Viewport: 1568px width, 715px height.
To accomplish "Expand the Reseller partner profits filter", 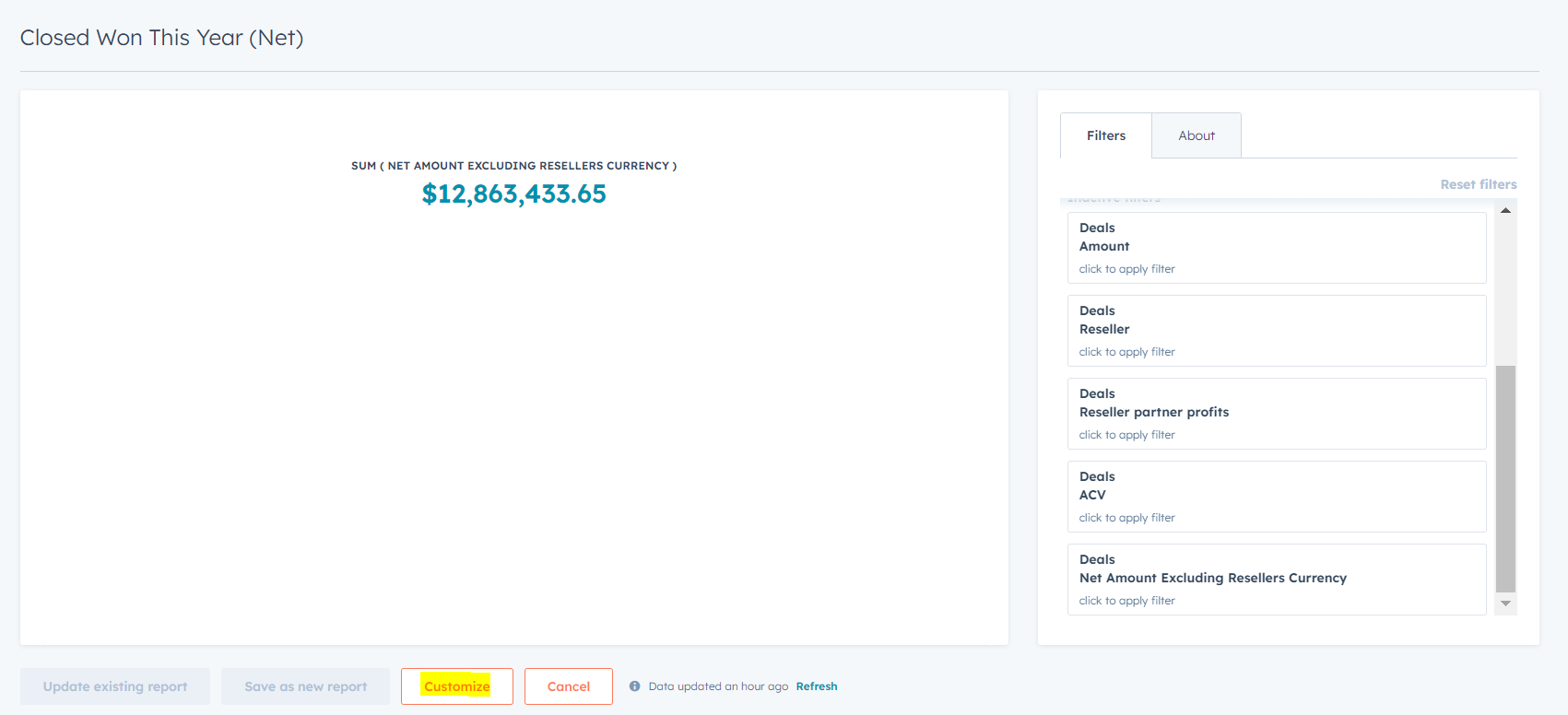I will [1276, 414].
